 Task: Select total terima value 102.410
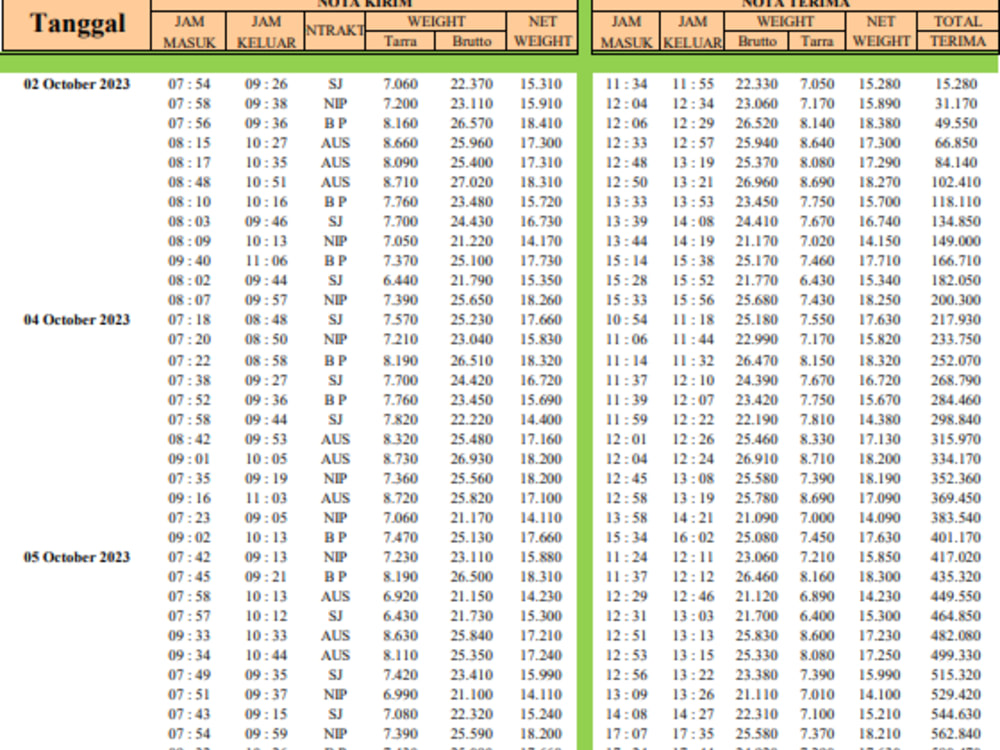pos(956,182)
